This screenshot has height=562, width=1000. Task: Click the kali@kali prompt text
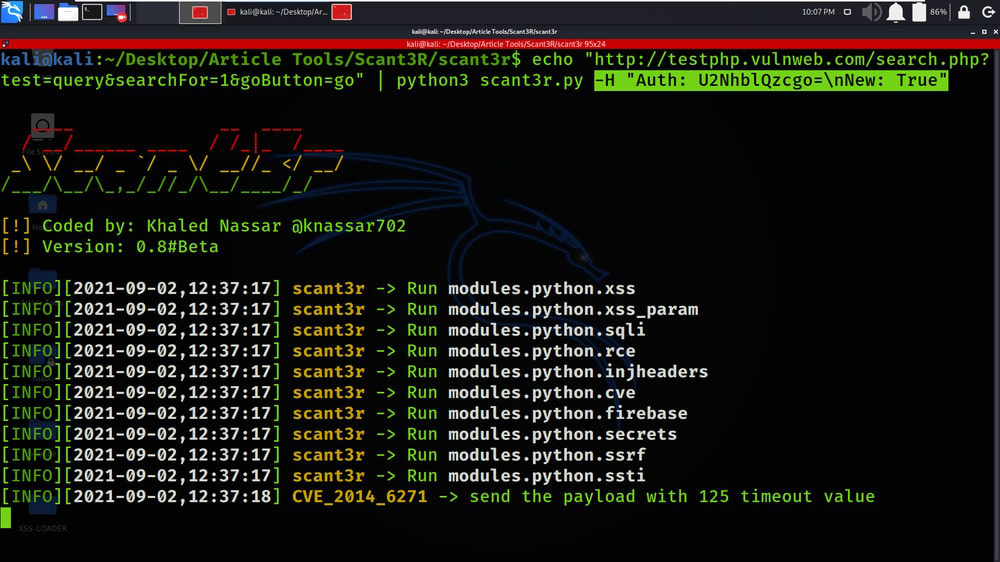tap(47, 59)
